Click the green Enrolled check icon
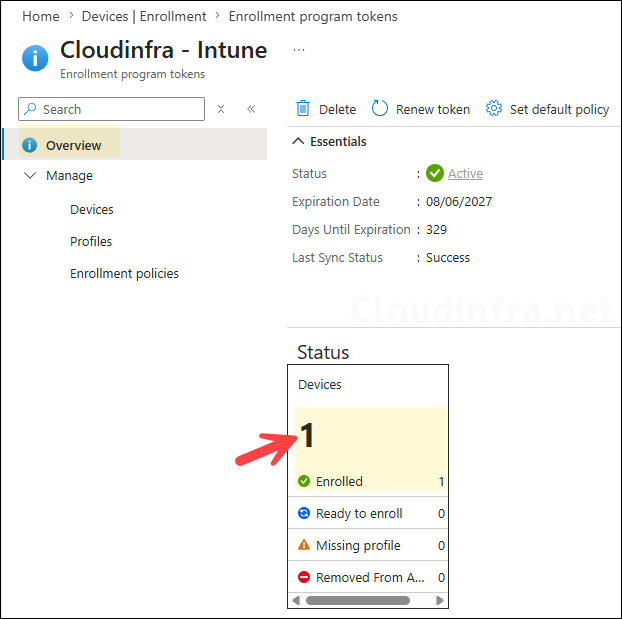Screen dimensions: 622x619 click(304, 481)
